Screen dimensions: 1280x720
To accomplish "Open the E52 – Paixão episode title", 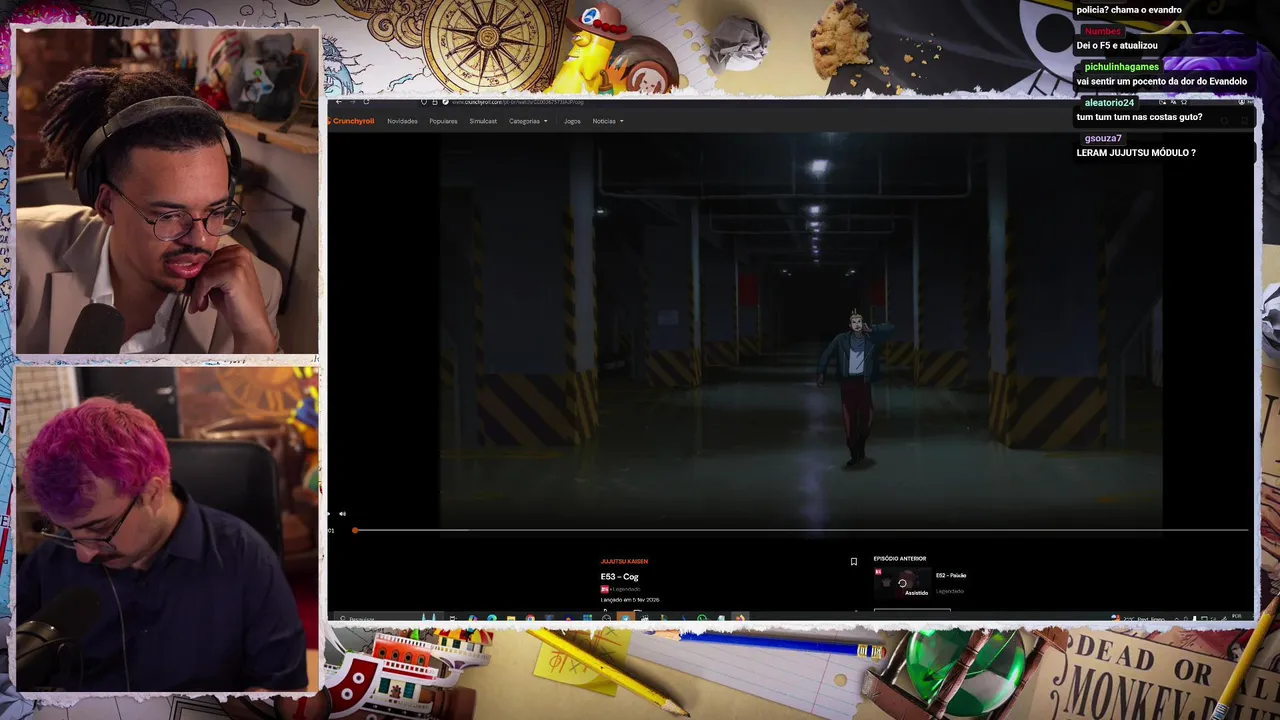I will (951, 576).
